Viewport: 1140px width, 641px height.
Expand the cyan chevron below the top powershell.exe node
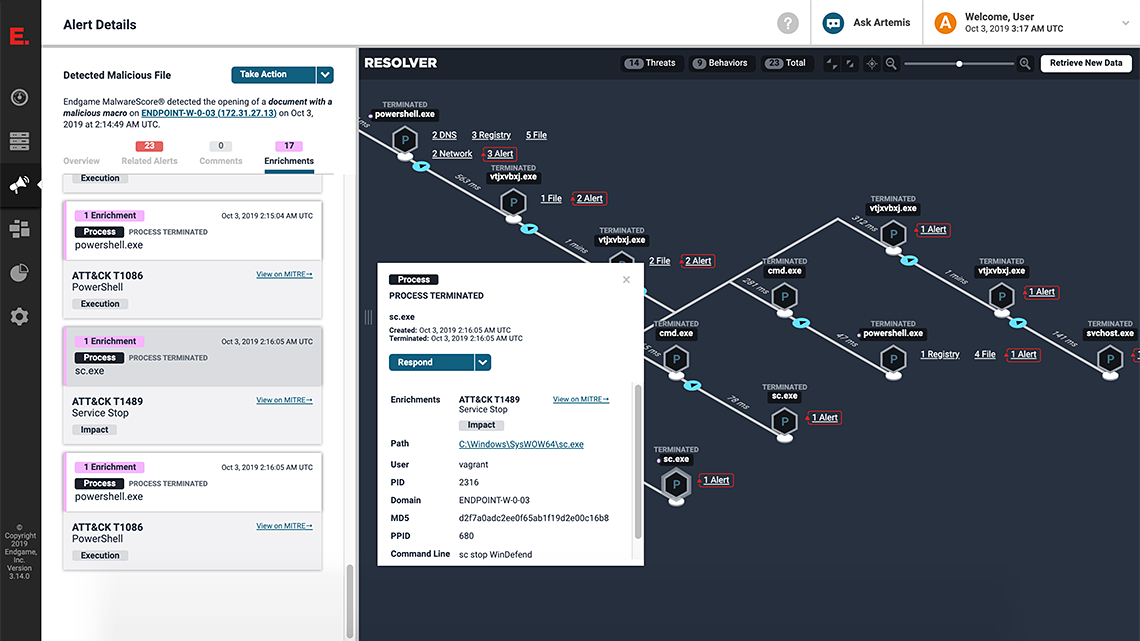pos(421,166)
